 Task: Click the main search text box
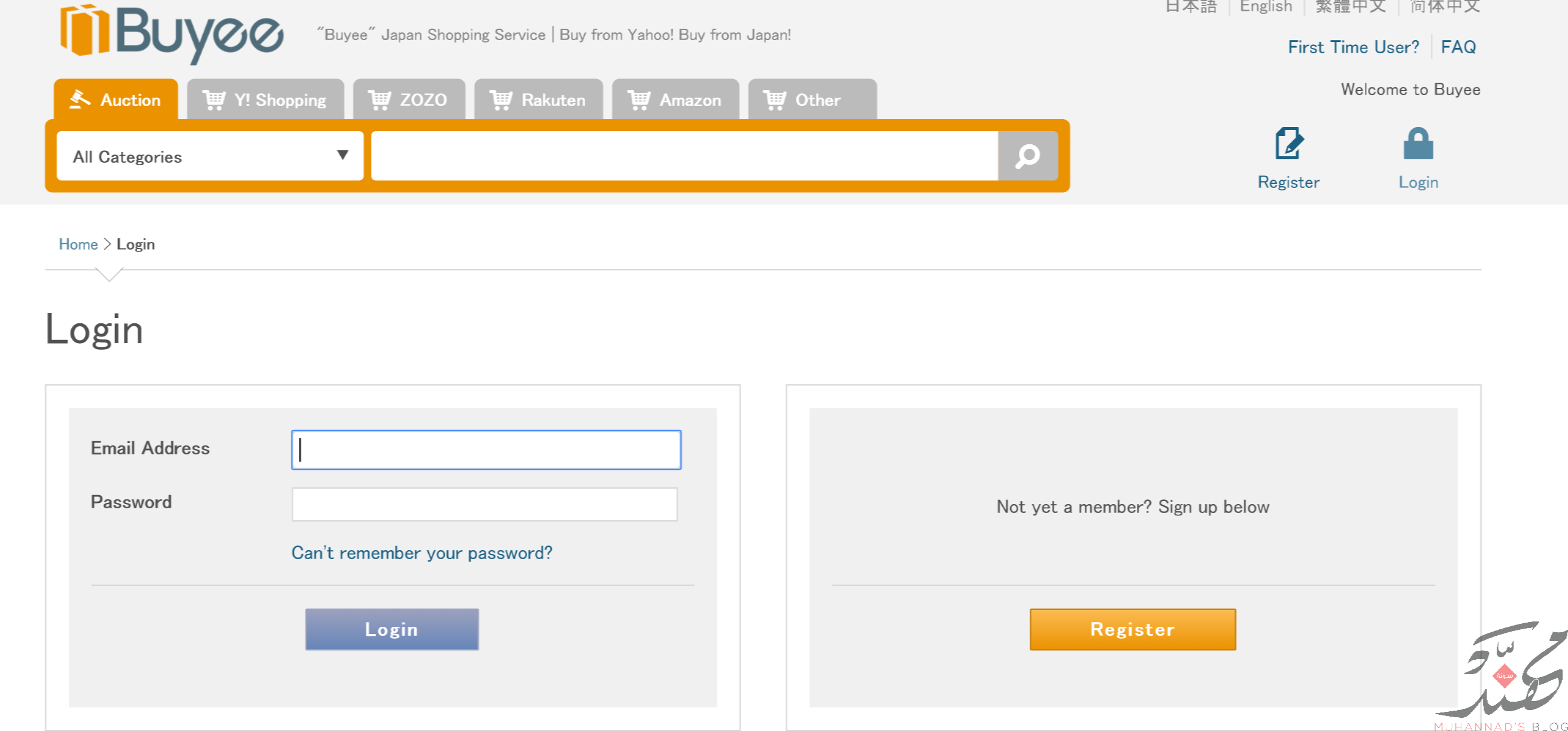pyautogui.click(x=684, y=156)
